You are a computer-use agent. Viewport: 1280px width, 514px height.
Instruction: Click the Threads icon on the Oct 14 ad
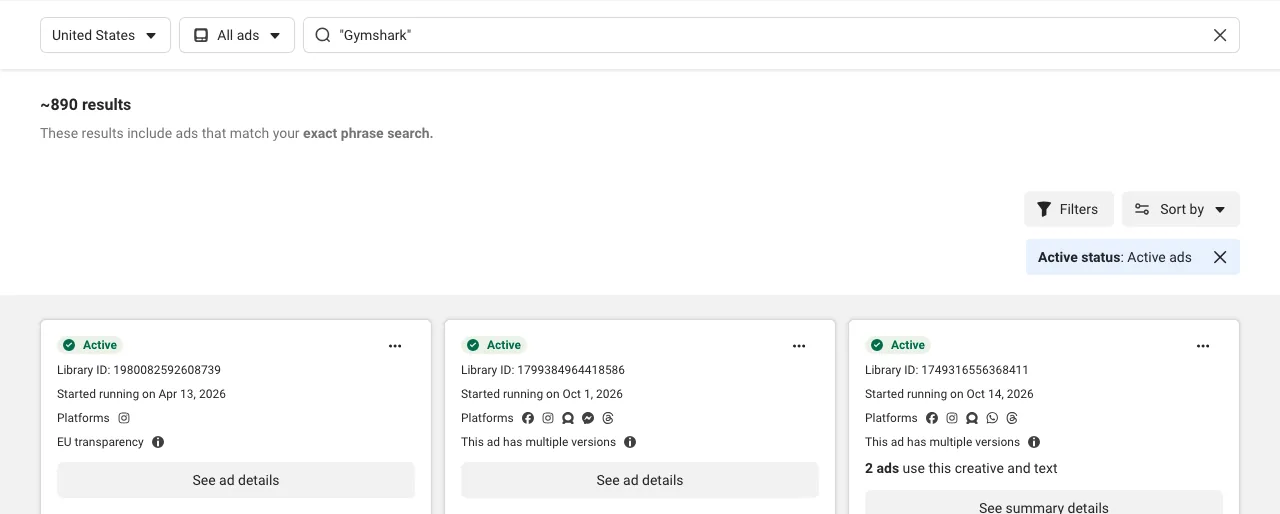point(1012,418)
